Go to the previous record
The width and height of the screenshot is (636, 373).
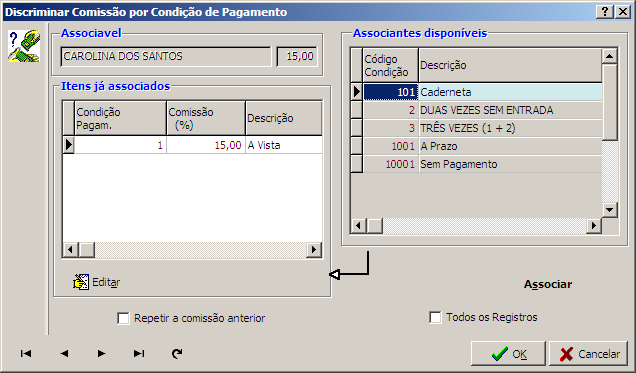pos(64,354)
